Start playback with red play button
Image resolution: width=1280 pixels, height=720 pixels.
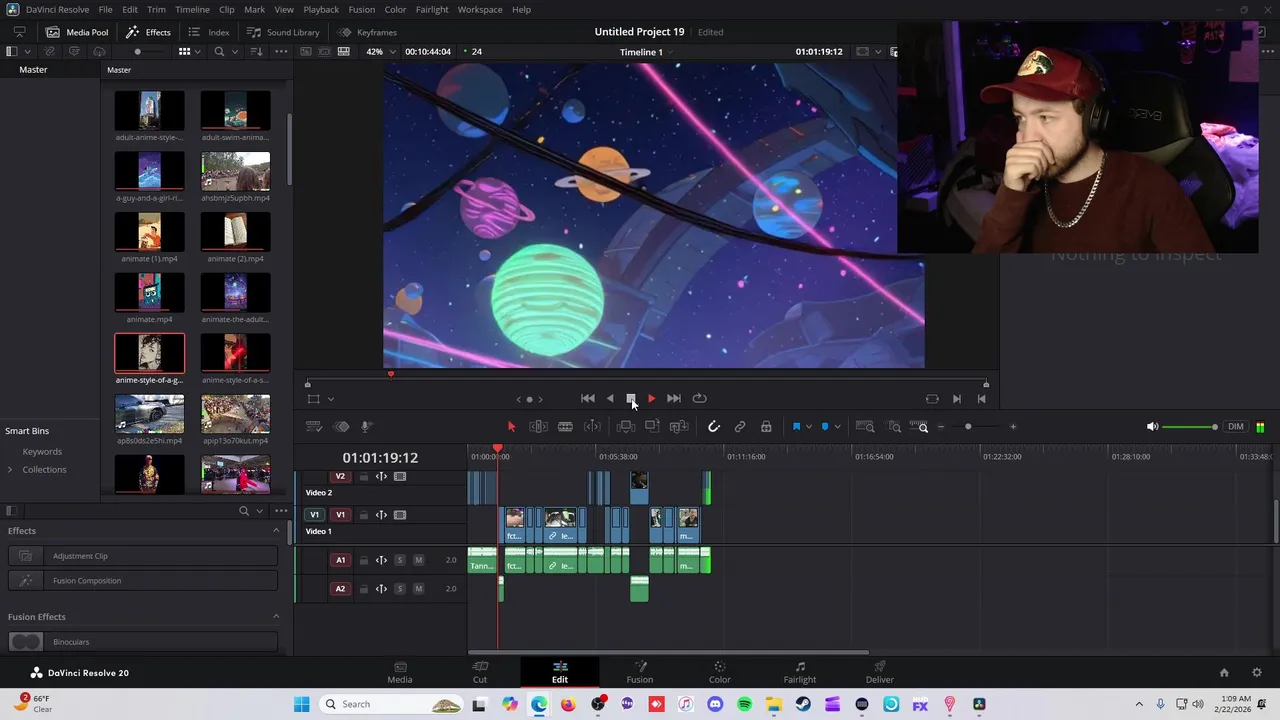click(x=651, y=398)
